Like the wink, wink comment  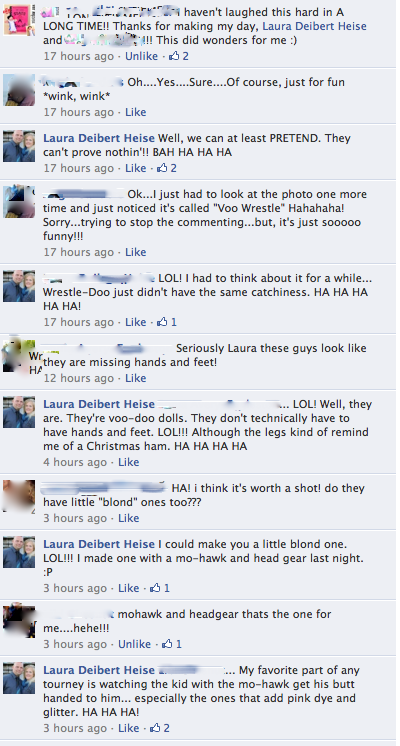click(x=136, y=112)
